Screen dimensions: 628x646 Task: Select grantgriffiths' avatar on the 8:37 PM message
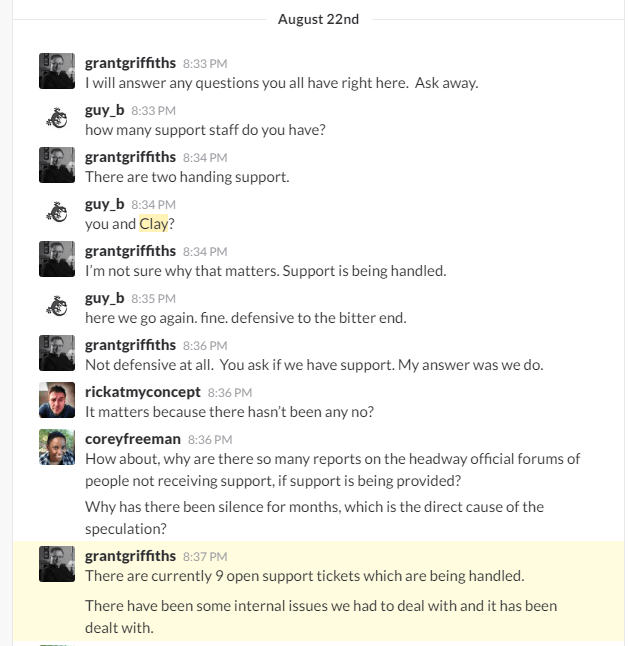tap(57, 564)
